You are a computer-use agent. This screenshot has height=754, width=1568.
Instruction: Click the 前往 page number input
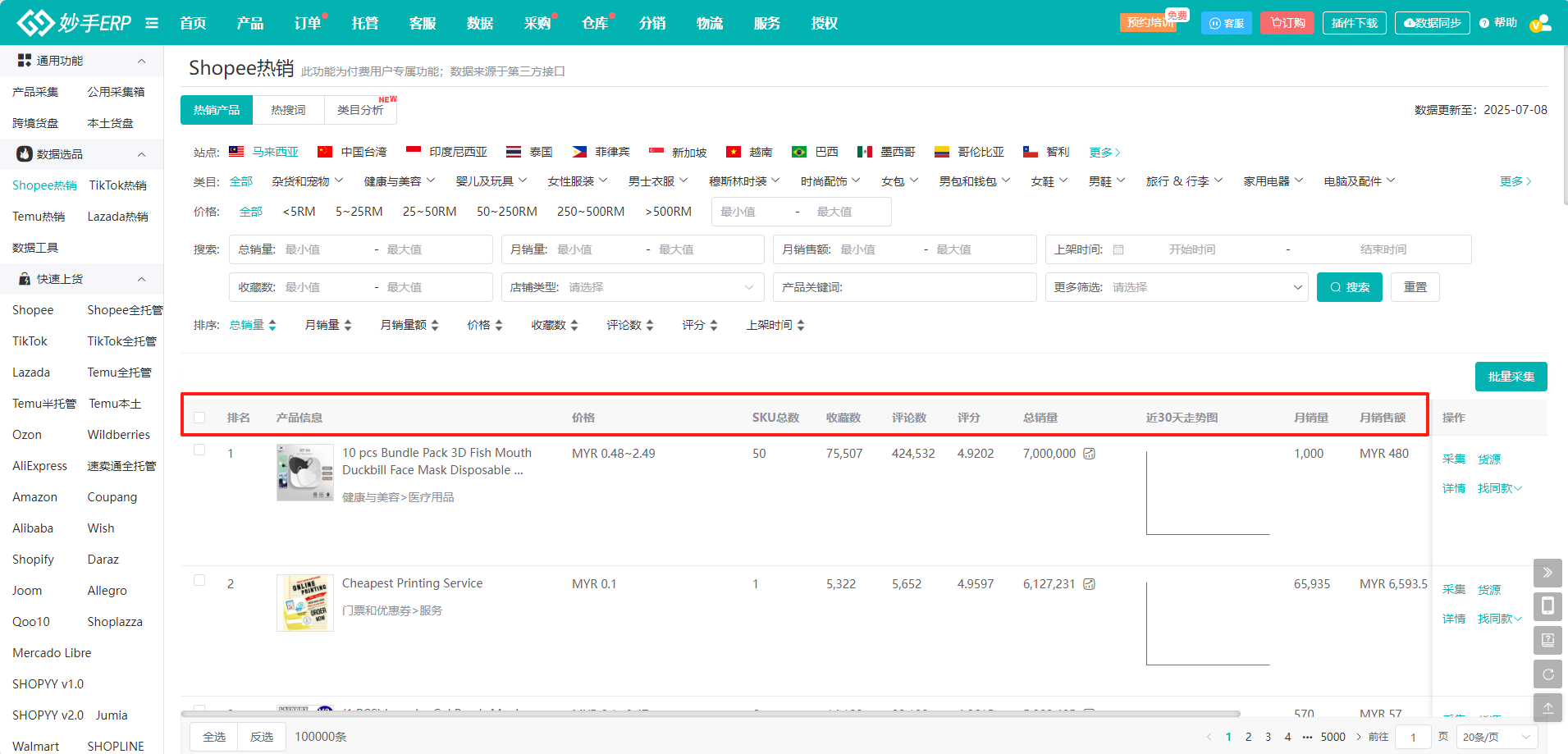pos(1413,737)
